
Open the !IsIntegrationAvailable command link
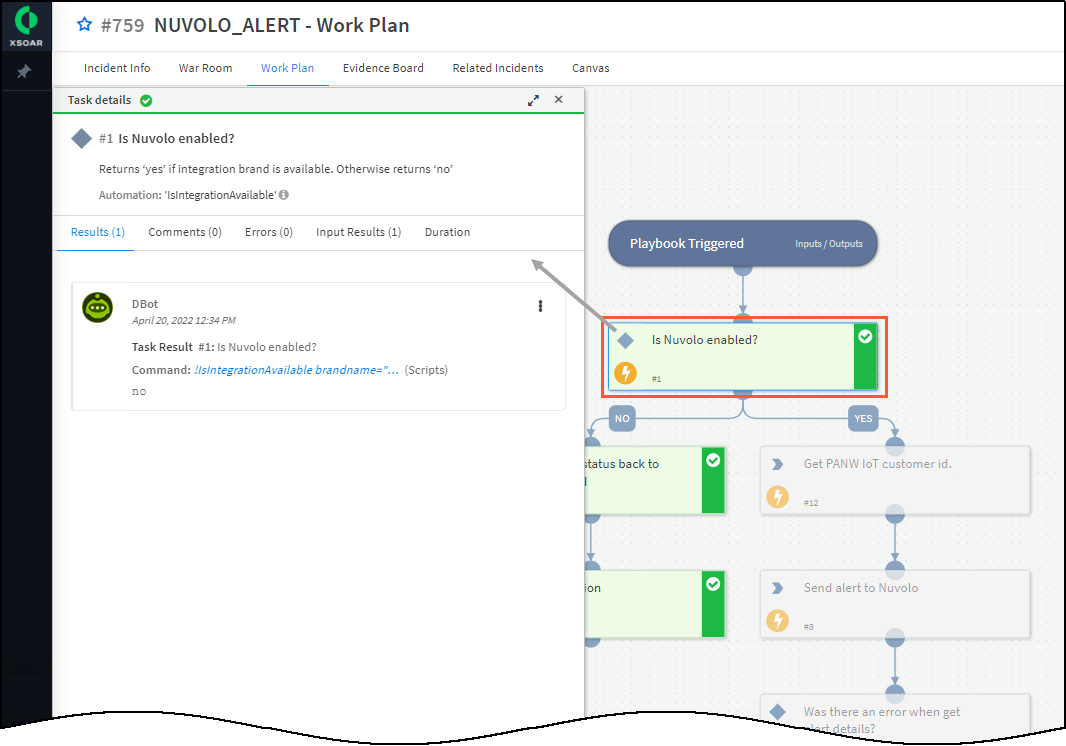tap(296, 370)
